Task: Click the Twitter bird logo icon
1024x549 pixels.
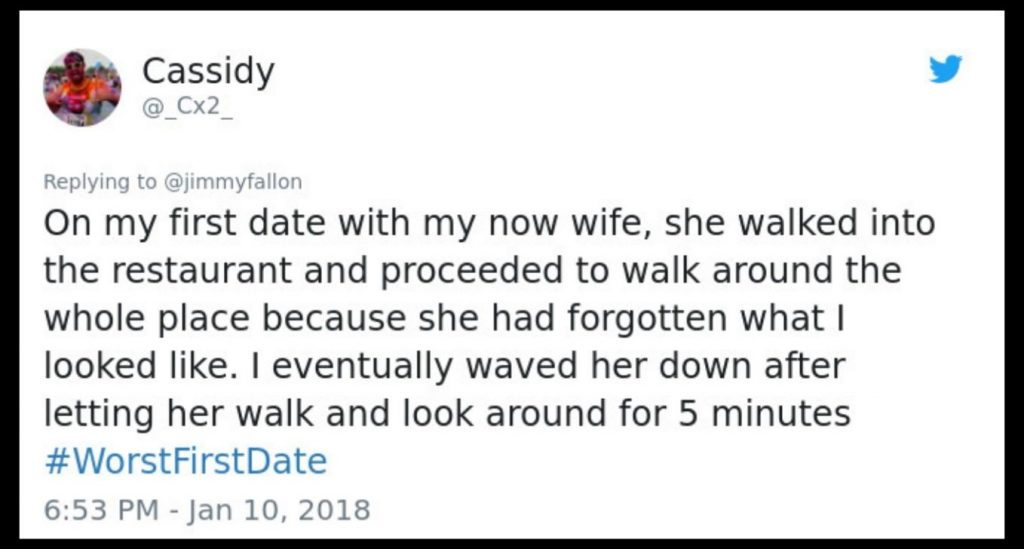Action: [x=946, y=69]
